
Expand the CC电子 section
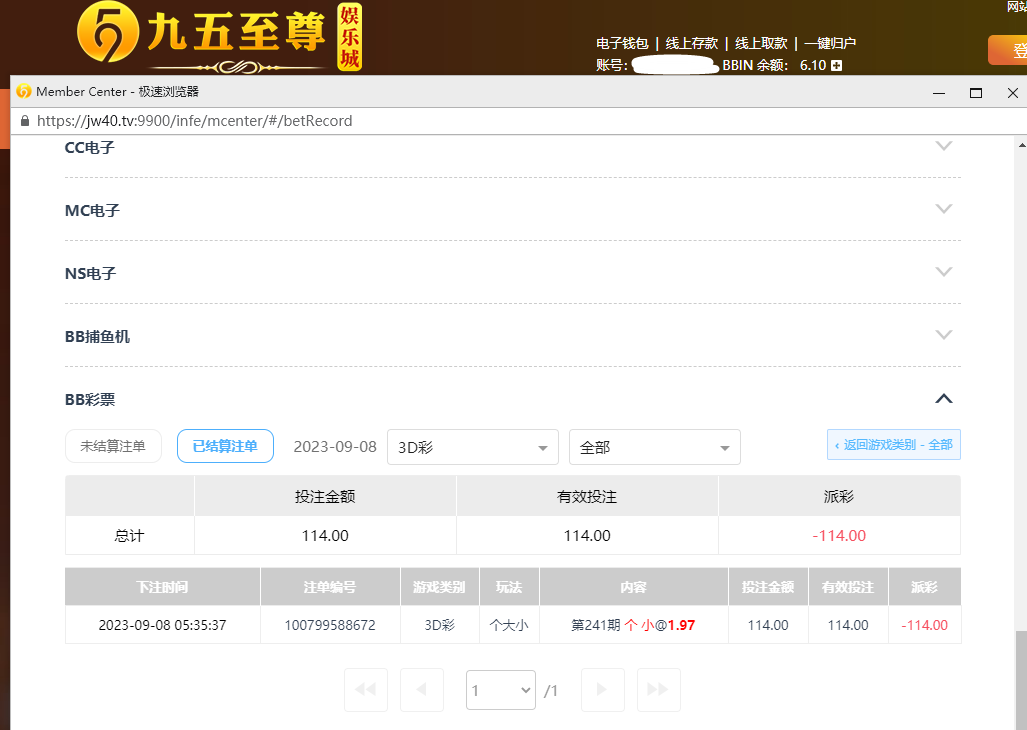[x=943, y=146]
